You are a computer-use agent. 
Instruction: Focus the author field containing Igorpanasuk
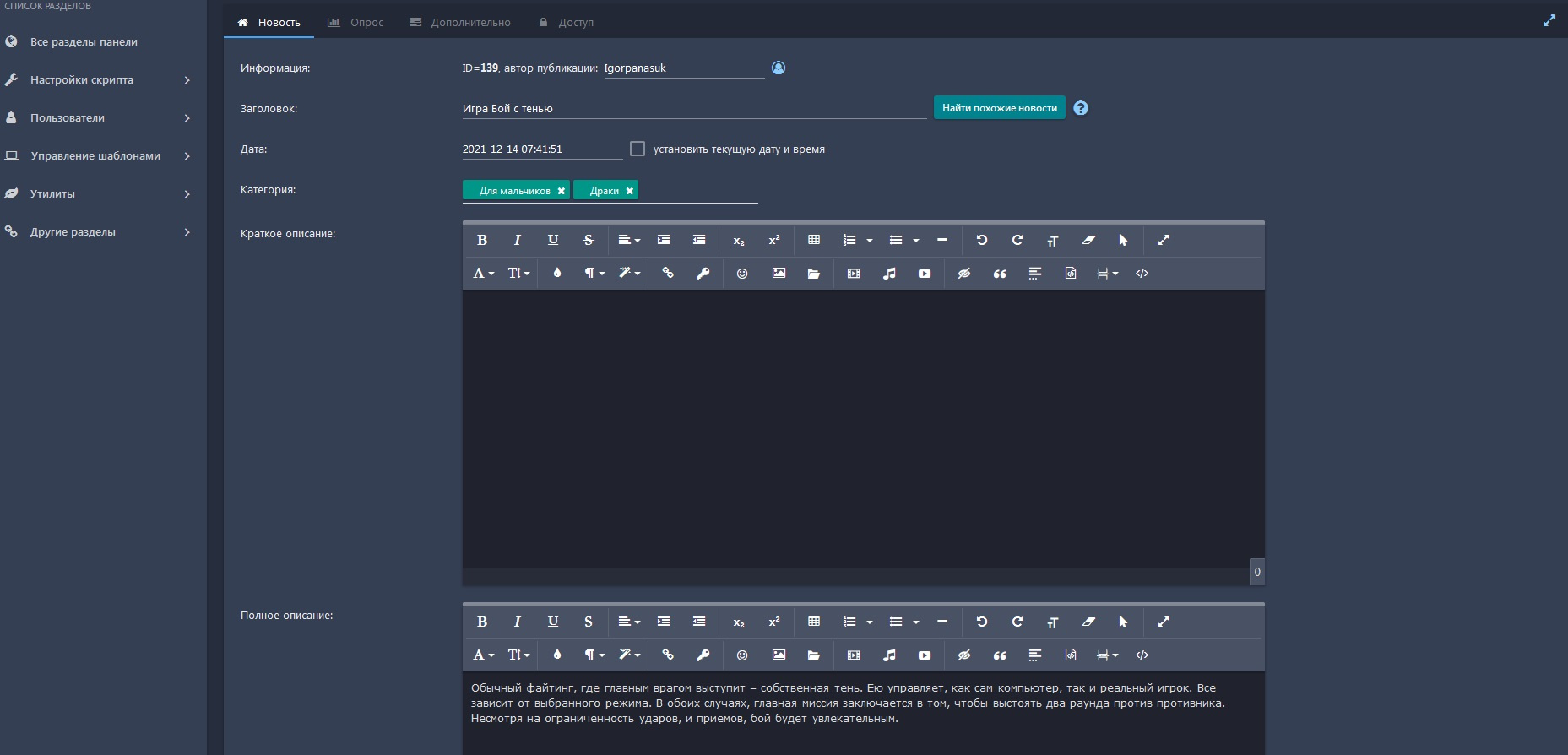[683, 68]
